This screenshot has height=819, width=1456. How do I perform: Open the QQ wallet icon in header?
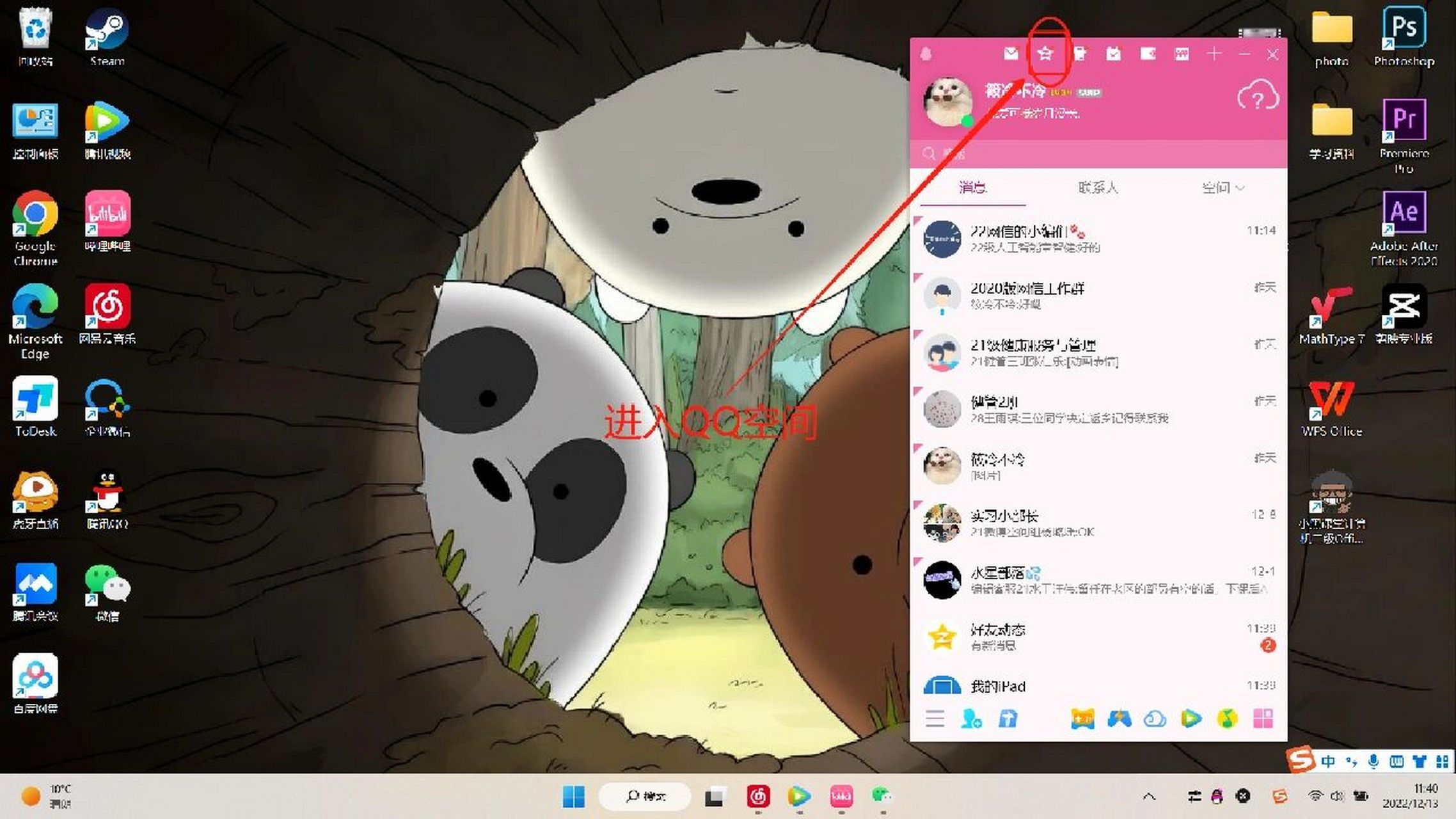[1148, 54]
